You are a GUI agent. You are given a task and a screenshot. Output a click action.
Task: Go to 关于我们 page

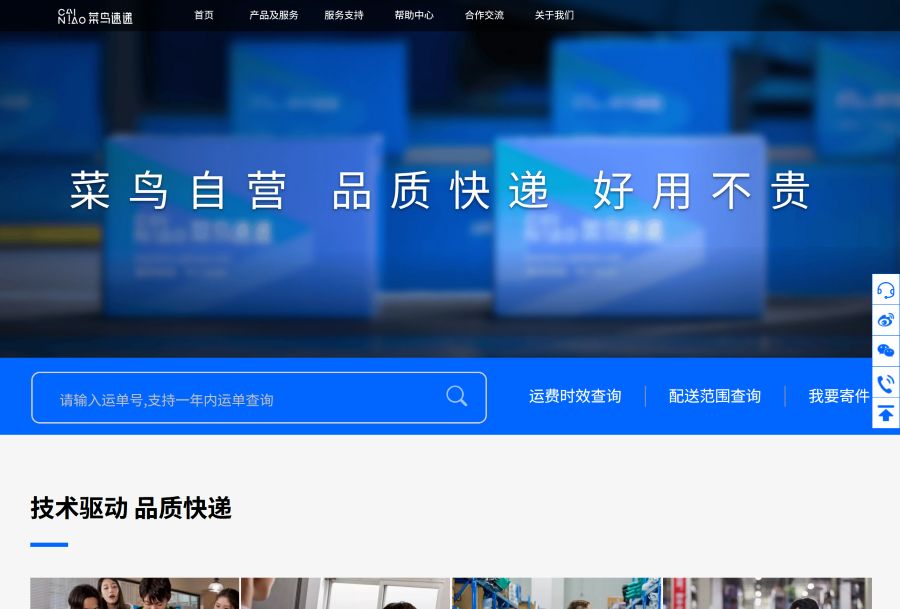tap(554, 16)
